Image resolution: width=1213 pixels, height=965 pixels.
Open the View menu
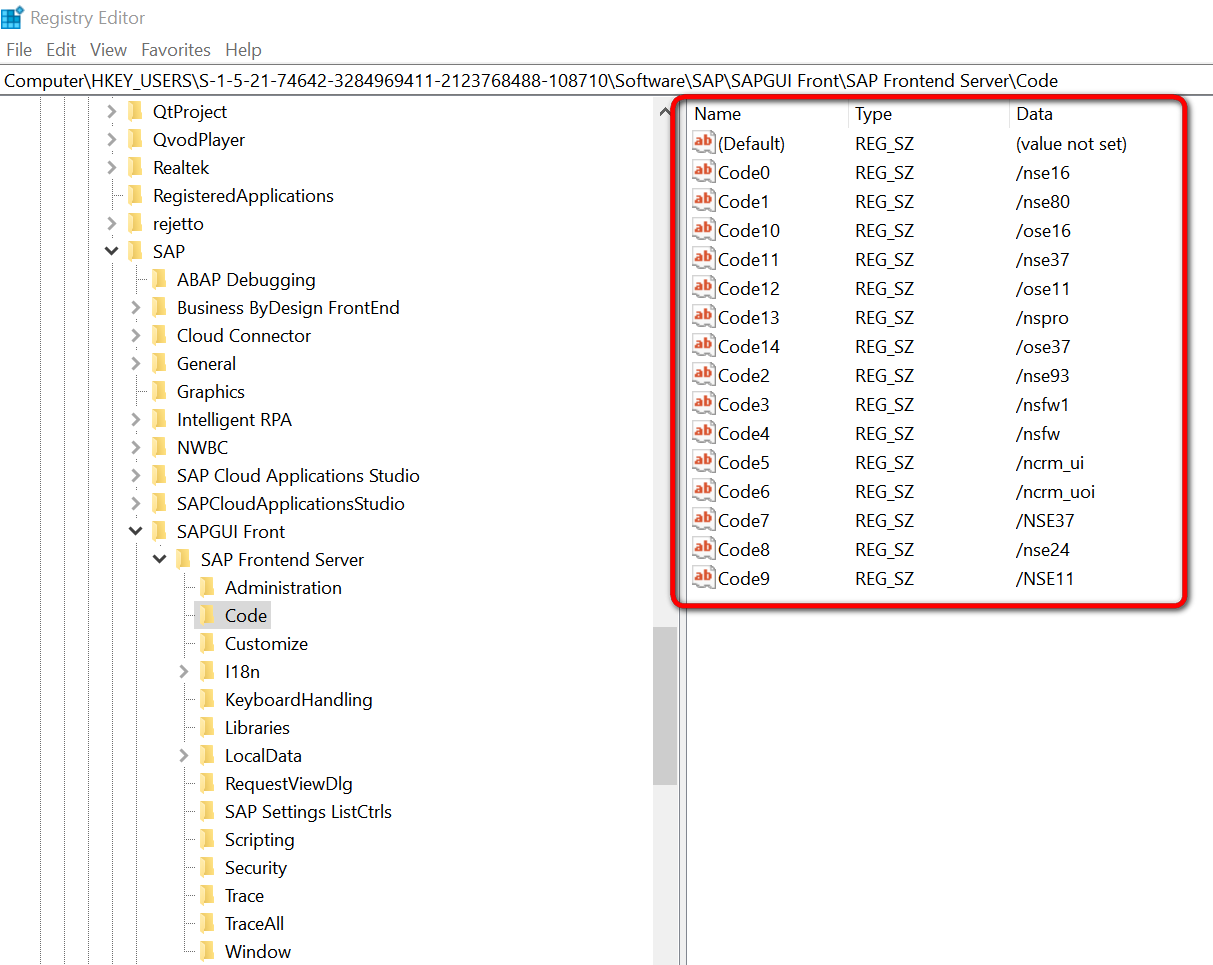coord(108,50)
